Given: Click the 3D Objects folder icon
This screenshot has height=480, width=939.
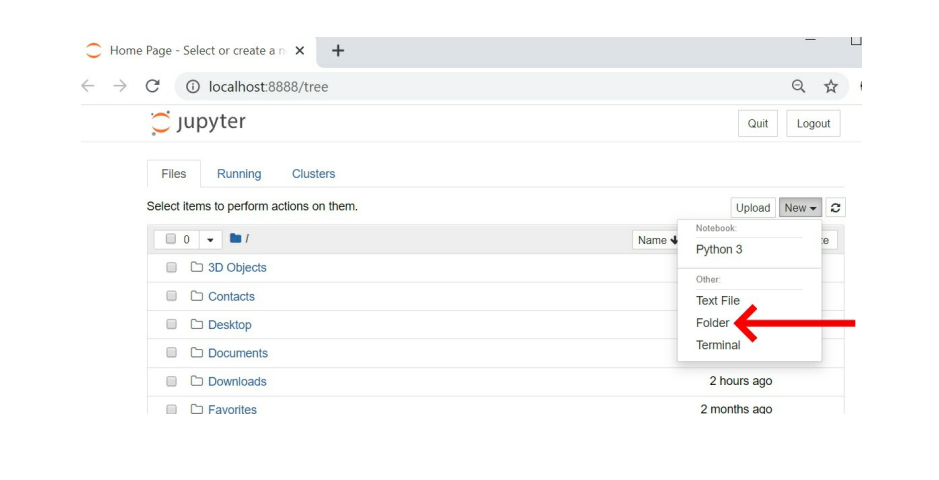Looking at the screenshot, I should 196,267.
